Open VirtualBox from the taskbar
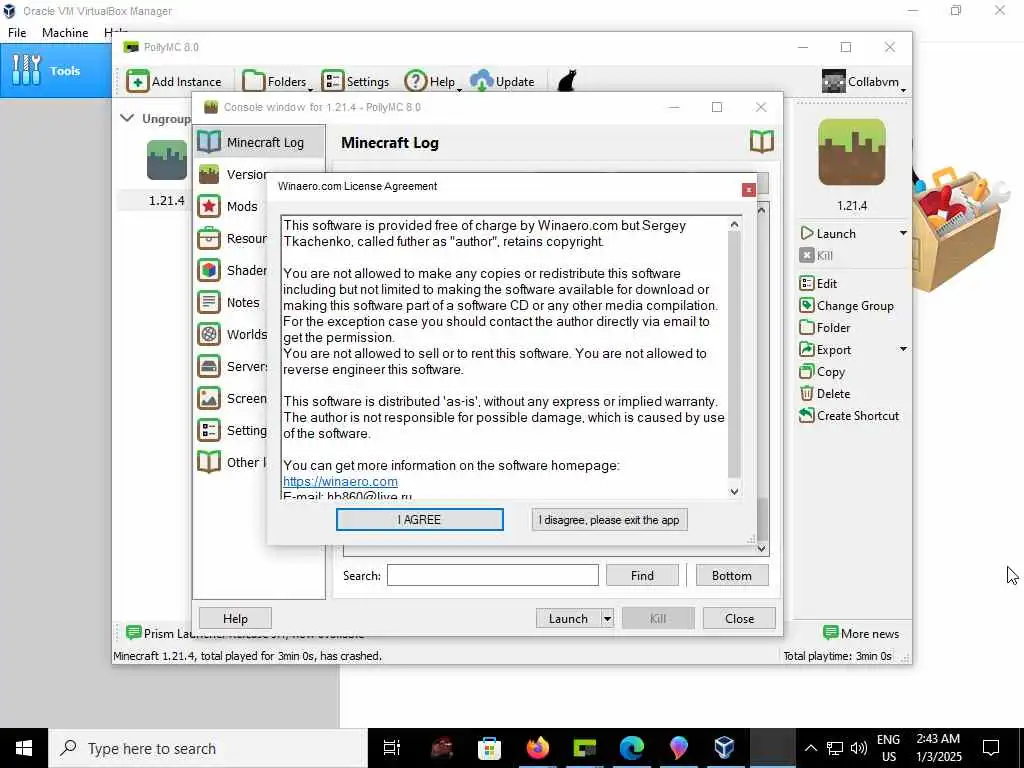The width and height of the screenshot is (1024, 768). (x=725, y=748)
